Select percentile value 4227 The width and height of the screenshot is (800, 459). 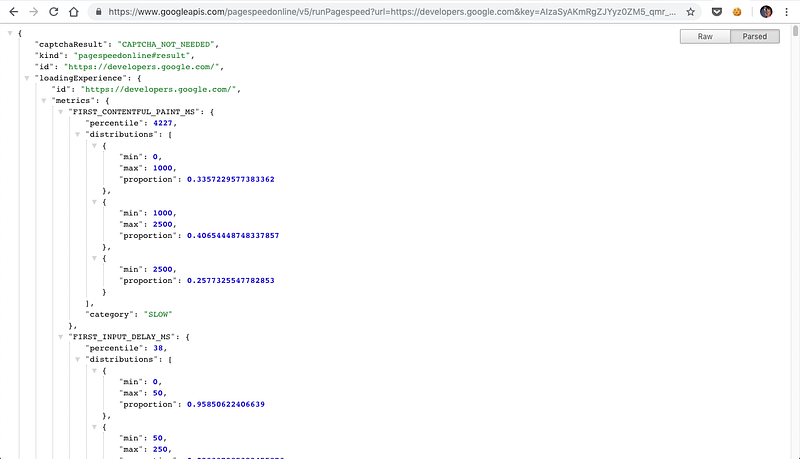[x=163, y=123]
